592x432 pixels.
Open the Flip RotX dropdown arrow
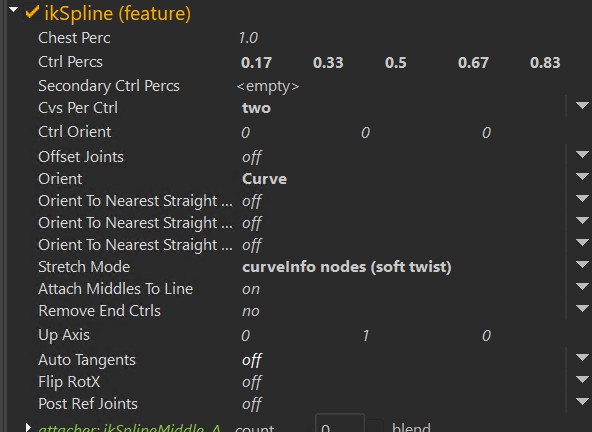pos(583,379)
